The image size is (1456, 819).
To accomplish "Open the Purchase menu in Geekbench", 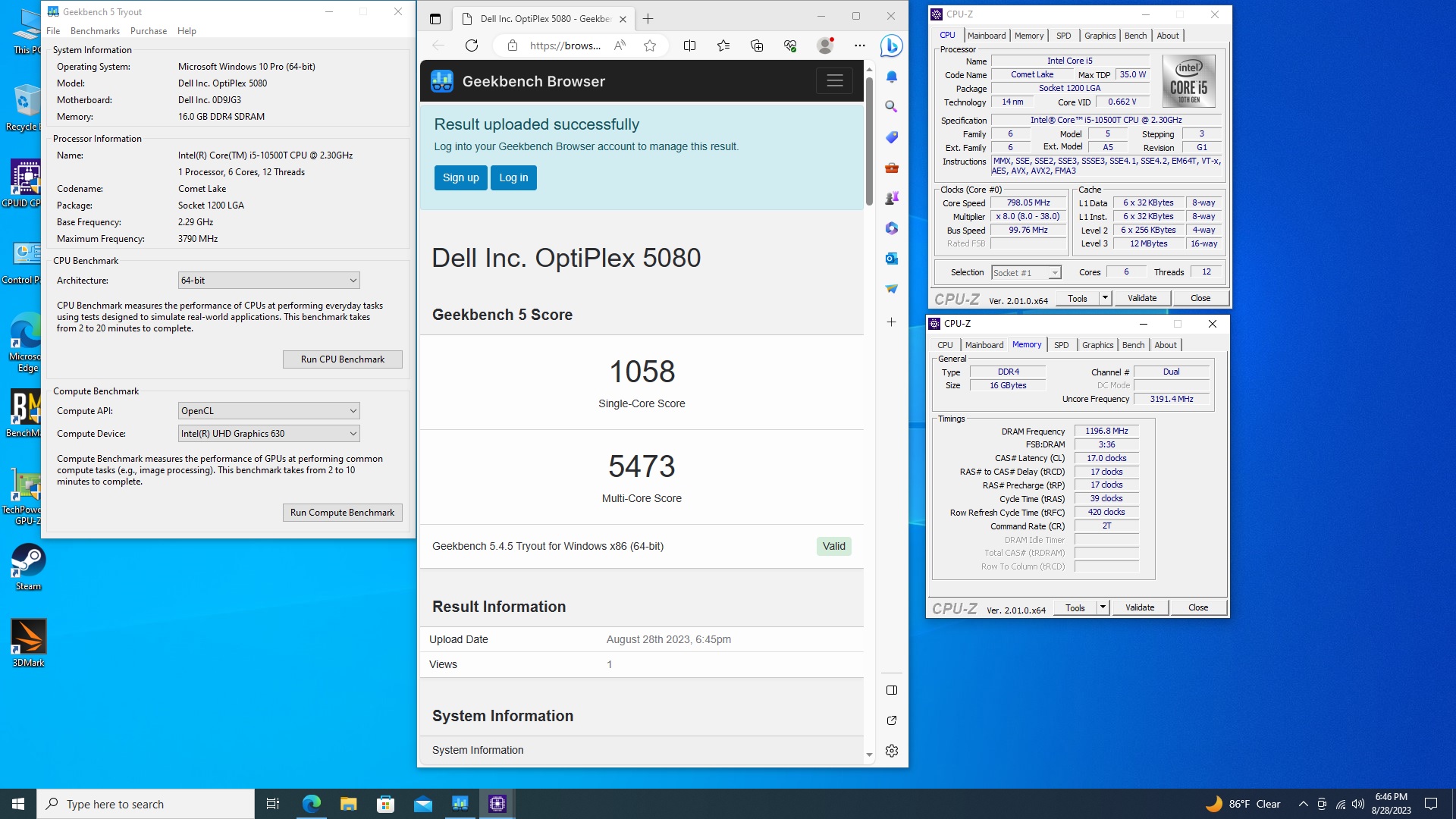I will (x=149, y=31).
